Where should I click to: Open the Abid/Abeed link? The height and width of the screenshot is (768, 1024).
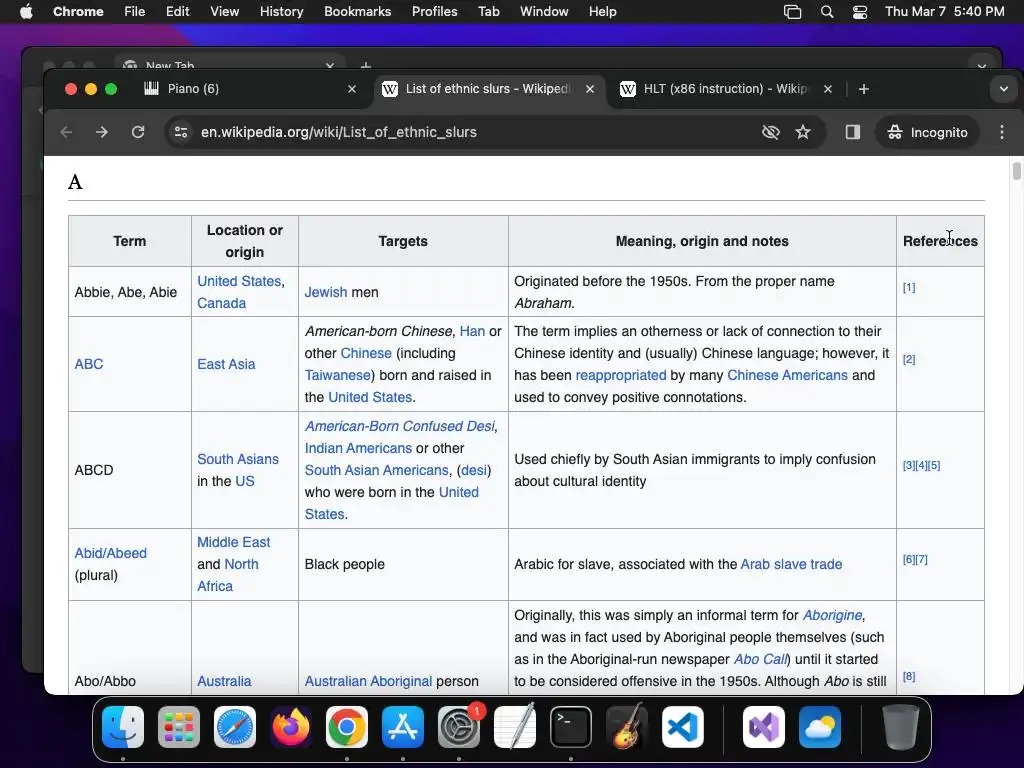(110, 553)
